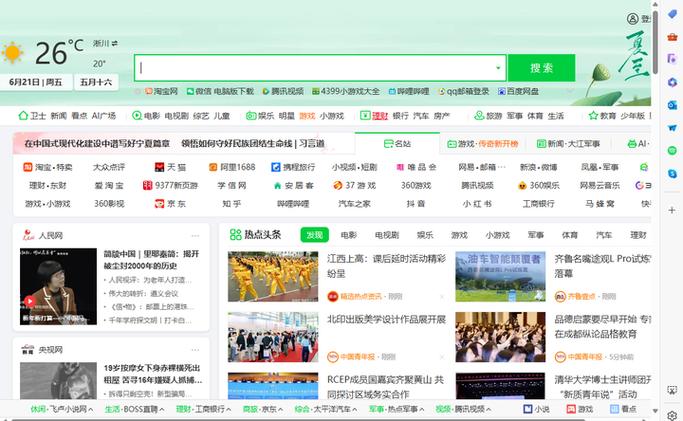The image size is (683, 421).
Task: Click the Outlook icon in the browser sidebar
Action: (x=673, y=104)
